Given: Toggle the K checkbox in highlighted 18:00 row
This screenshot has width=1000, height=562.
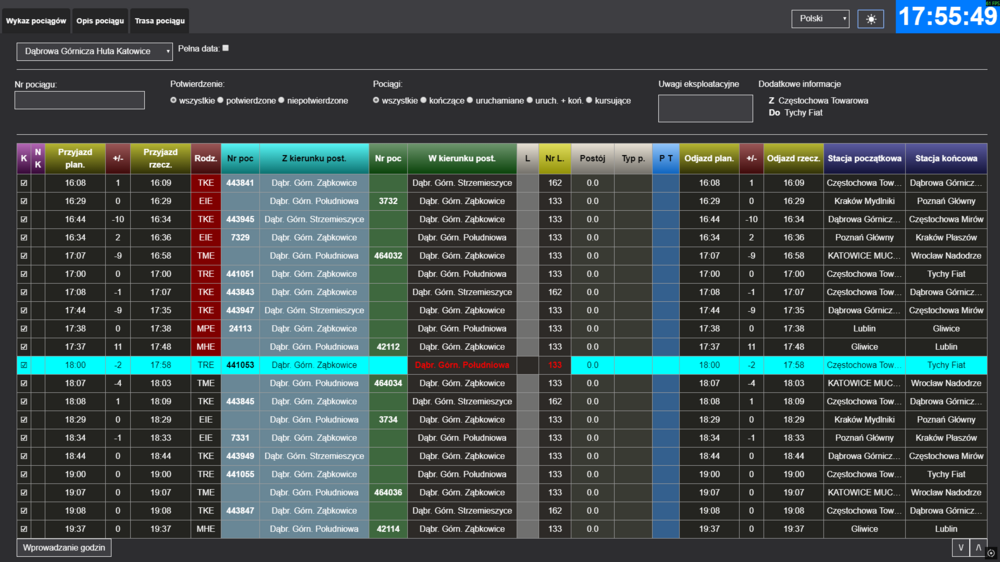Looking at the screenshot, I should [x=24, y=365].
